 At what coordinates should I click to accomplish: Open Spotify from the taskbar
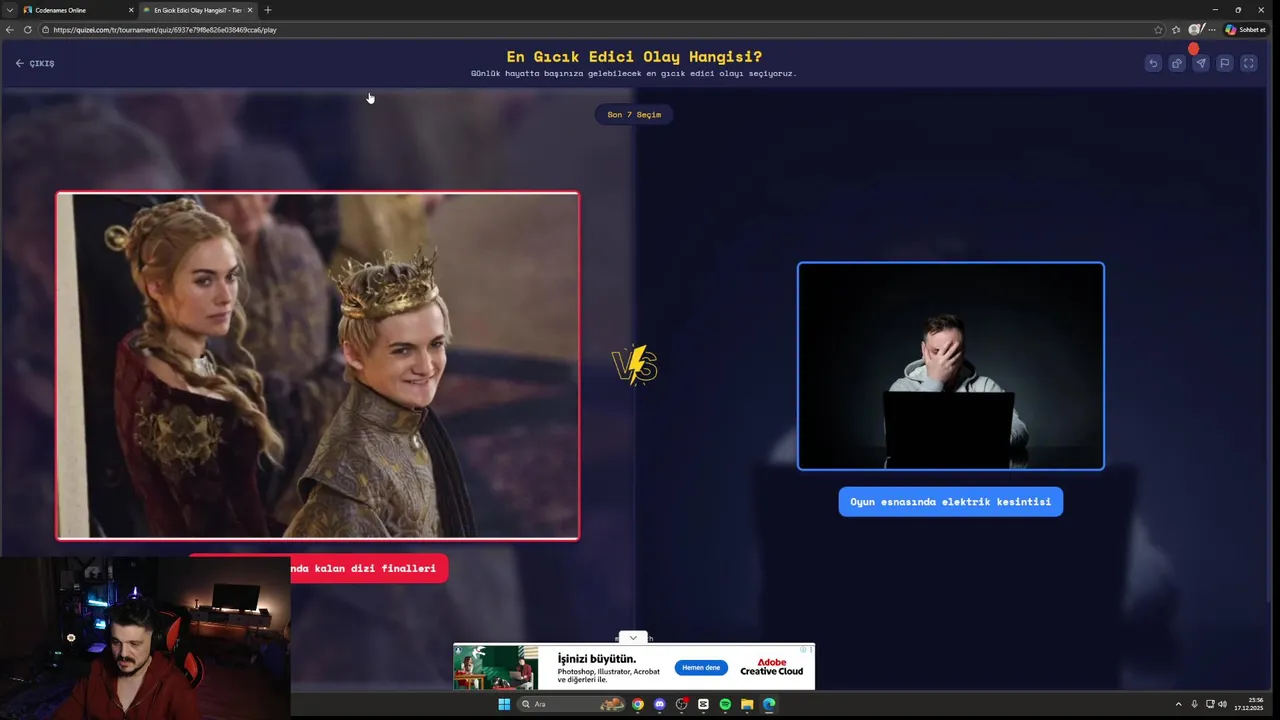[x=726, y=704]
